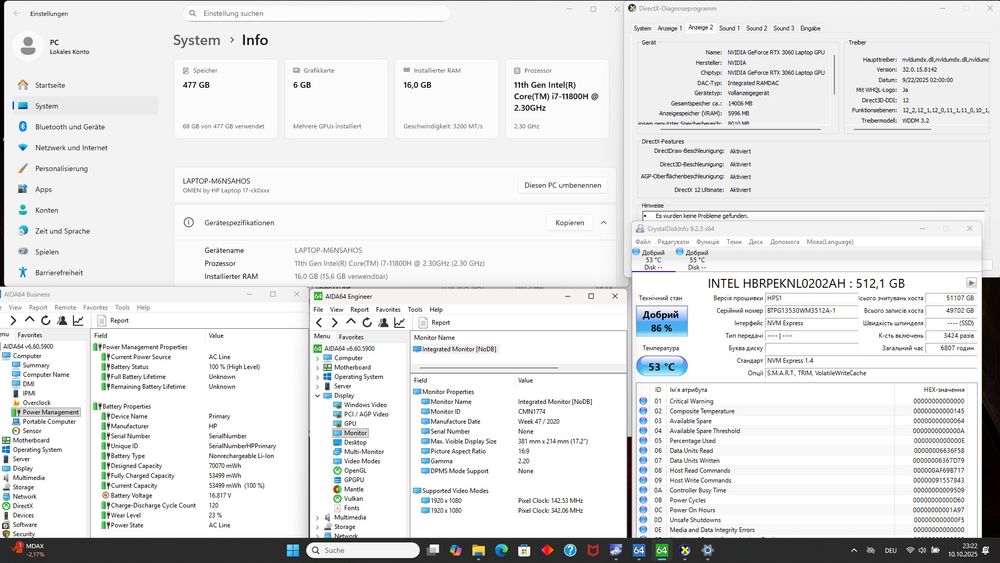Go back with the Einstellungen arrow
This screenshot has width=1000, height=563.
17,13
